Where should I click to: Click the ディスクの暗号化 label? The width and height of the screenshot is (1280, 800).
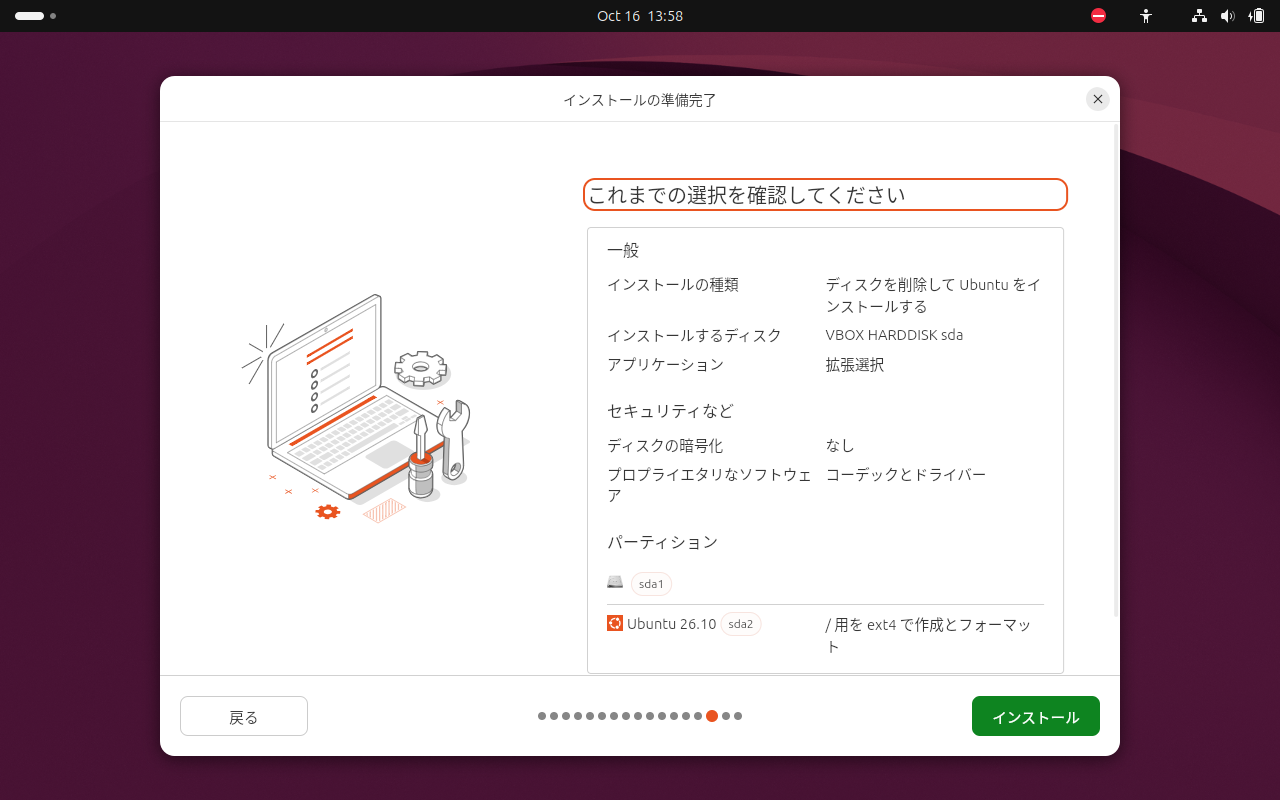point(665,445)
